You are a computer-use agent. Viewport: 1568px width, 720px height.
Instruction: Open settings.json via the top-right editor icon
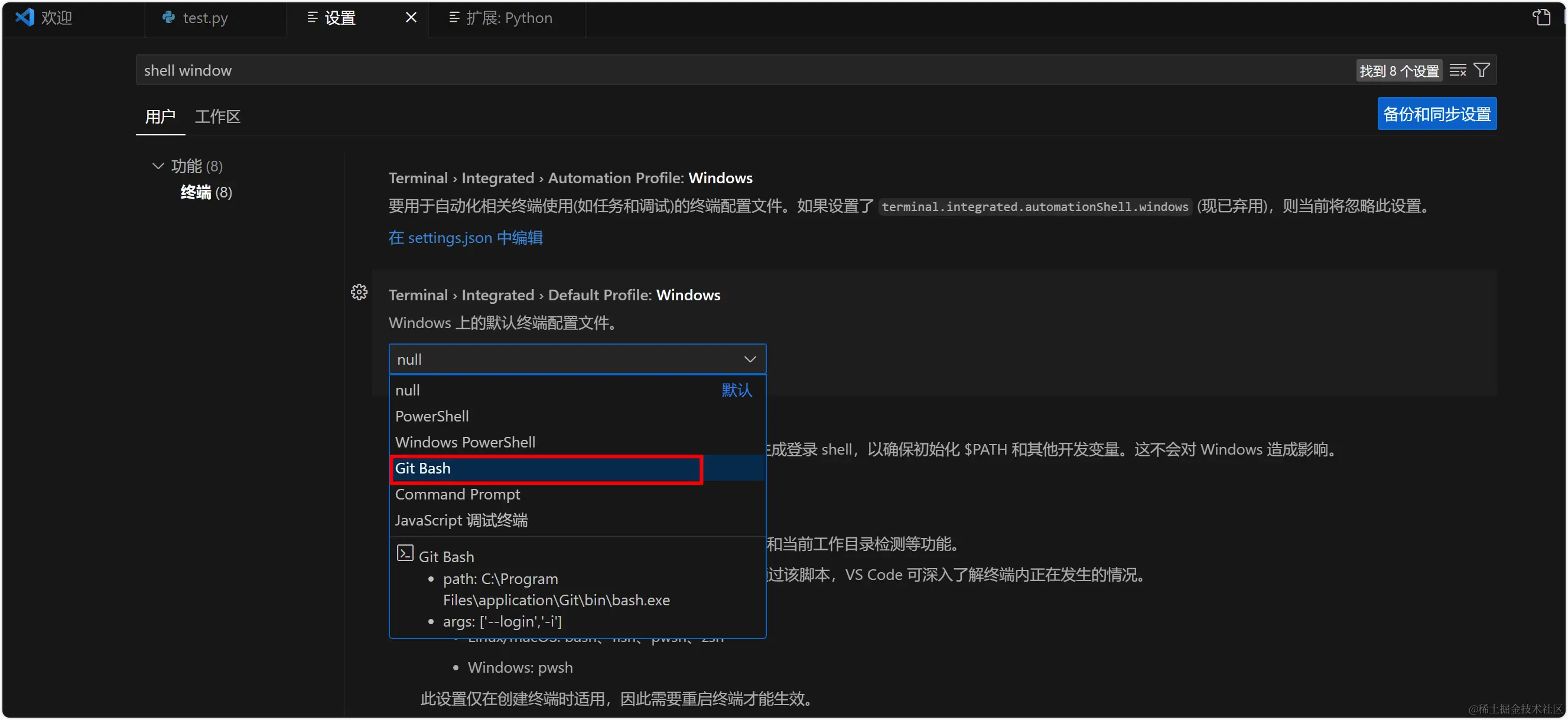[x=1541, y=18]
